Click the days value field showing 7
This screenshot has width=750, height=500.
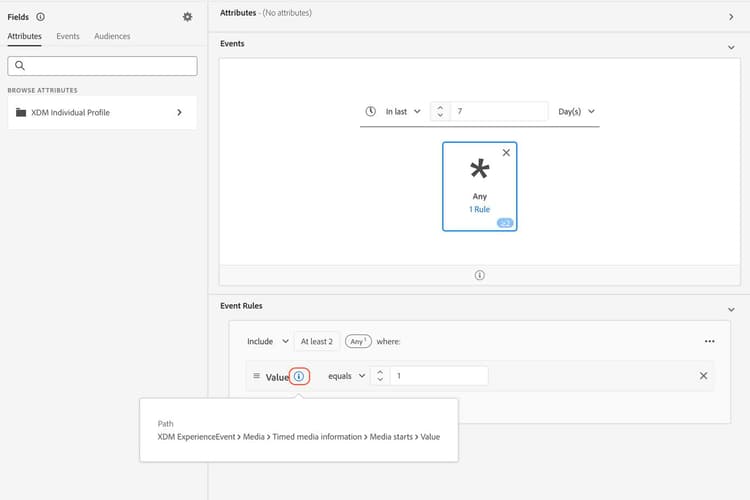click(x=499, y=111)
